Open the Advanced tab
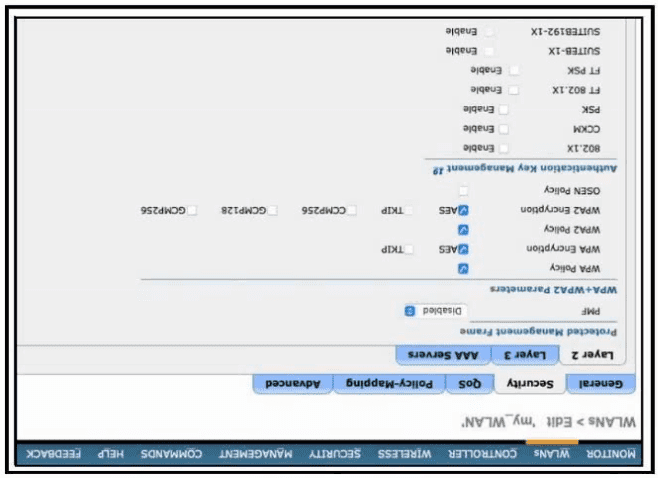 (x=293, y=383)
